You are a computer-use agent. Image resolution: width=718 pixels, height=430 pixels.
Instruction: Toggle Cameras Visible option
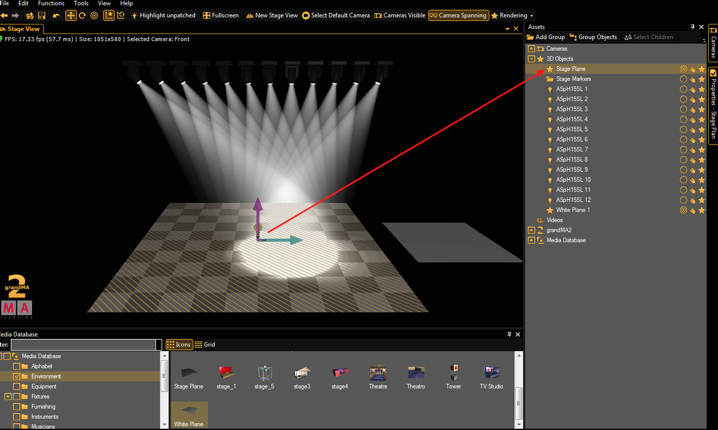(x=400, y=16)
